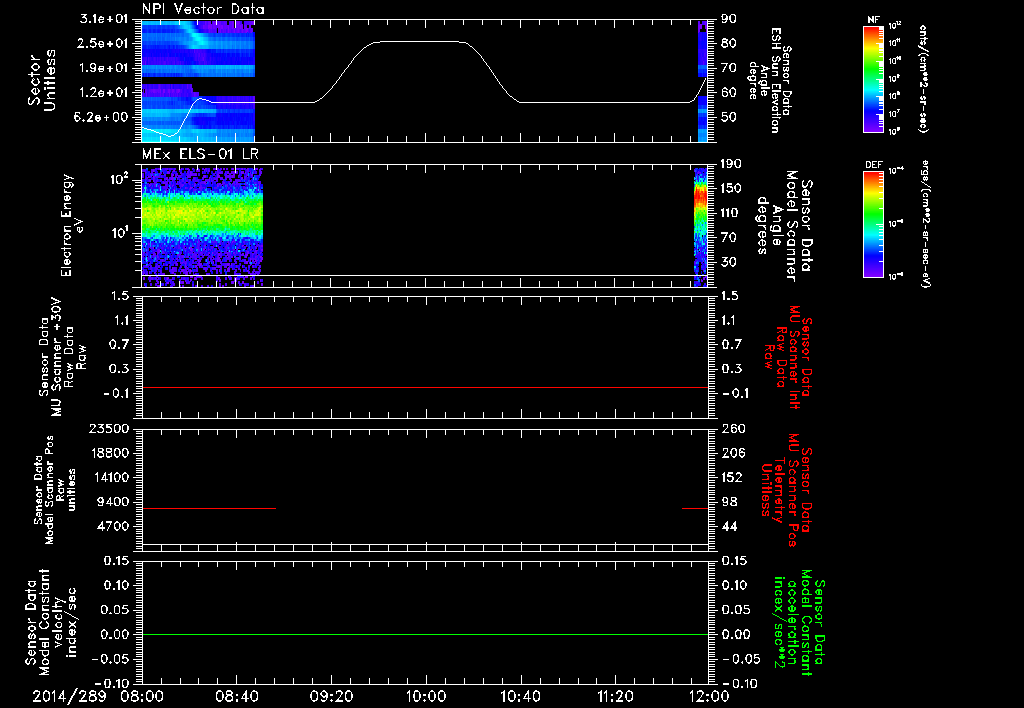Click the 08:00 time tick label
This screenshot has width=1024, height=708.
(142, 696)
